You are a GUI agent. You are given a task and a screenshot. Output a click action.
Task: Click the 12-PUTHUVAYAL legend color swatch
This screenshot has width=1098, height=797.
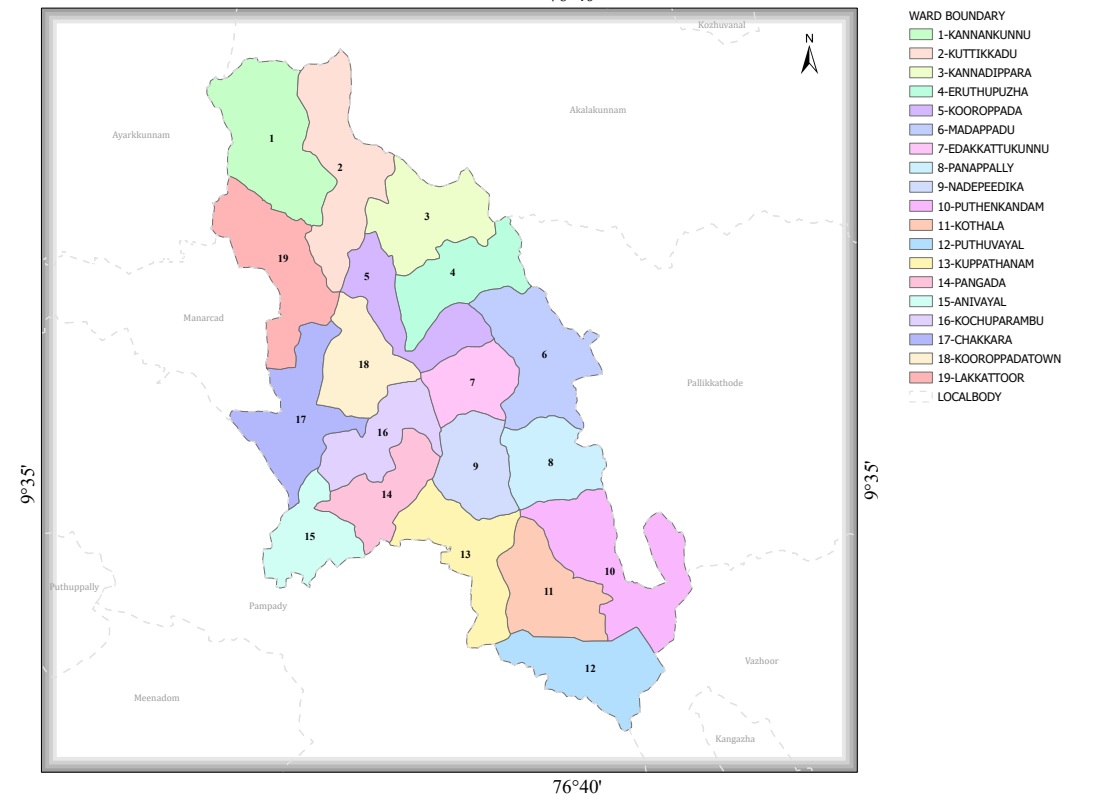[x=921, y=244]
